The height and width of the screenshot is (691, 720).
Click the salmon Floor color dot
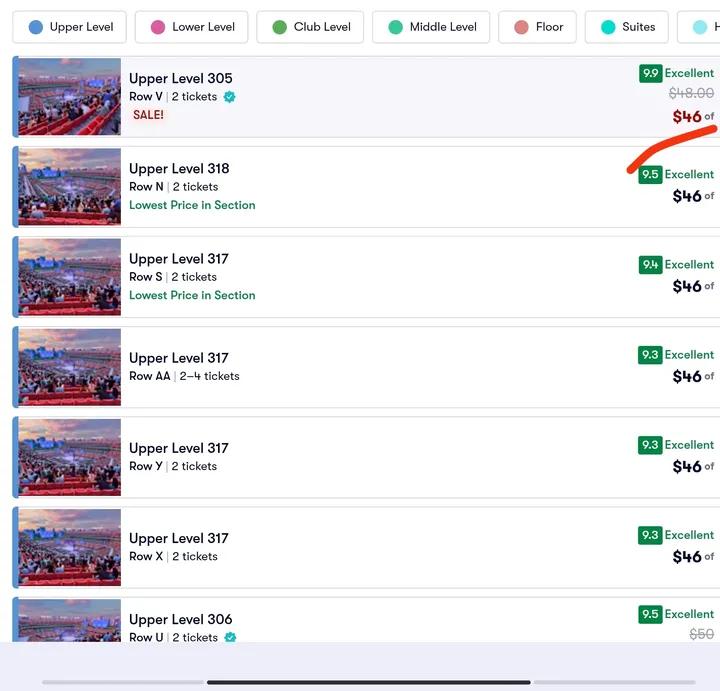pos(521,27)
